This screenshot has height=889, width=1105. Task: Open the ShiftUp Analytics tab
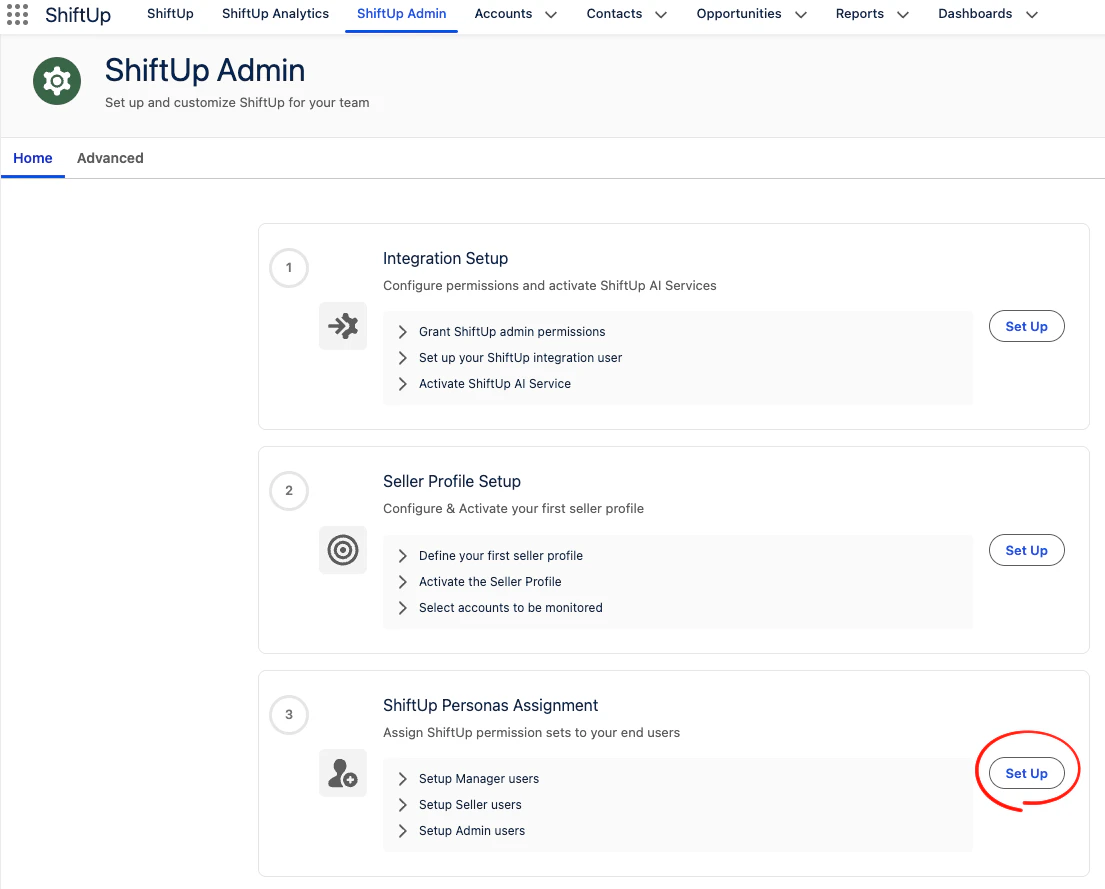click(276, 14)
